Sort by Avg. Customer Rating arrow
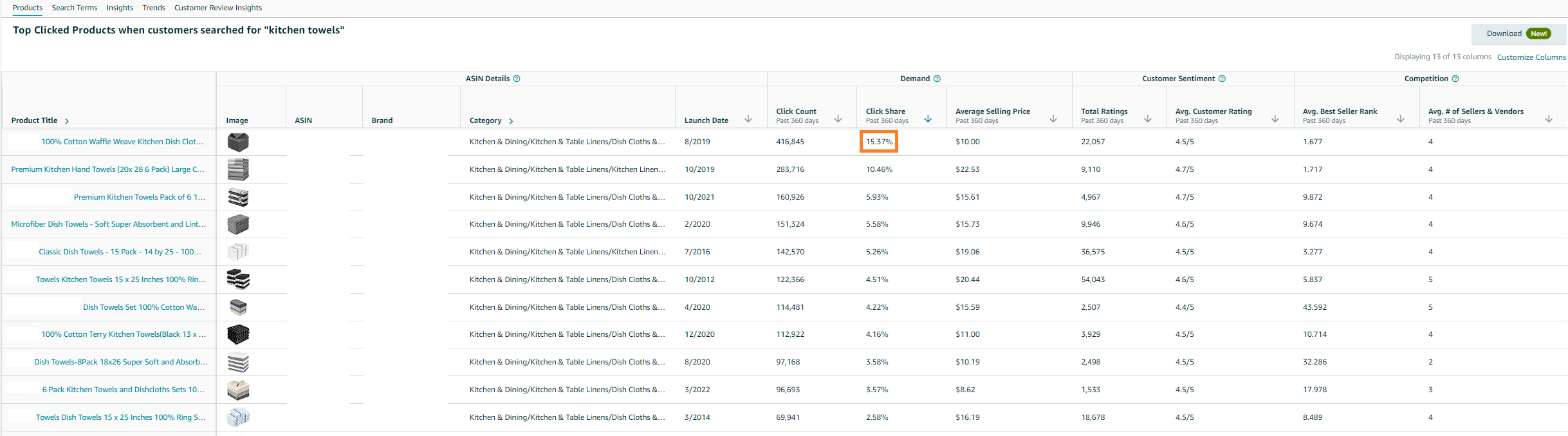This screenshot has height=436, width=1568. [x=1275, y=119]
